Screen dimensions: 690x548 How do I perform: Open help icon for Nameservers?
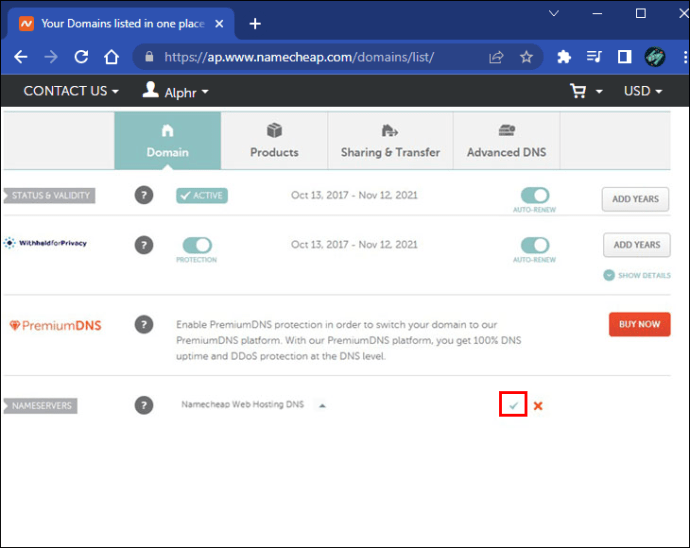144,405
